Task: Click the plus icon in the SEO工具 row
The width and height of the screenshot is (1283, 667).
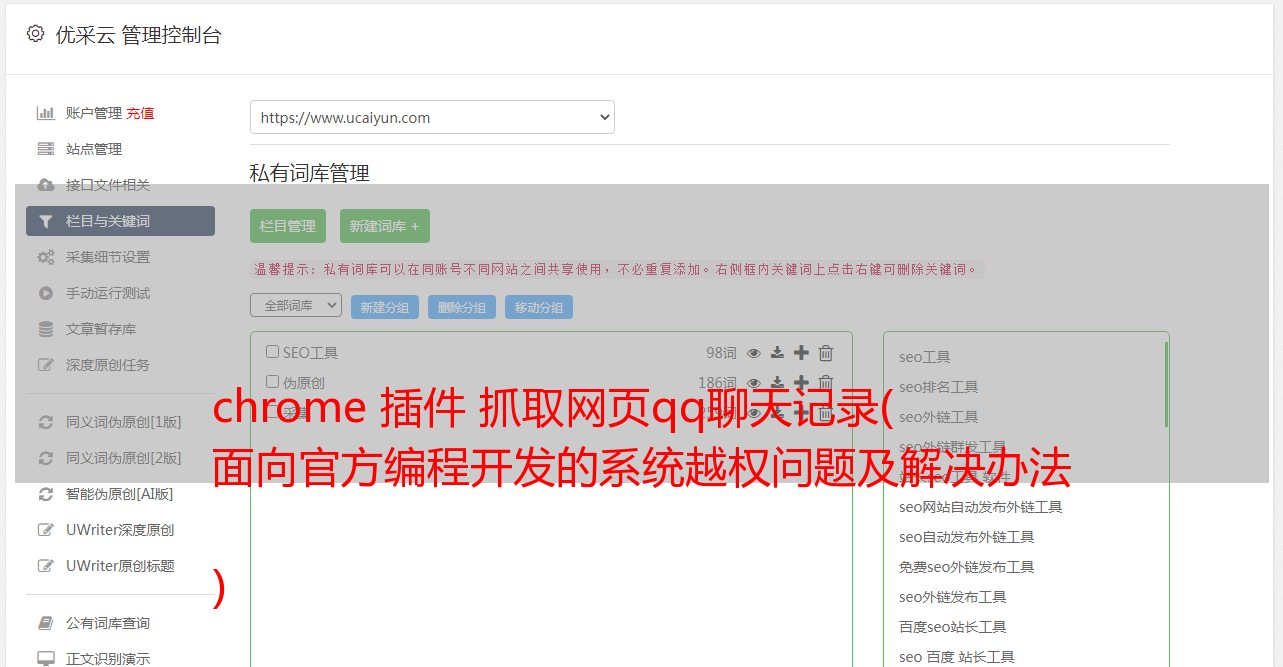Action: (801, 353)
